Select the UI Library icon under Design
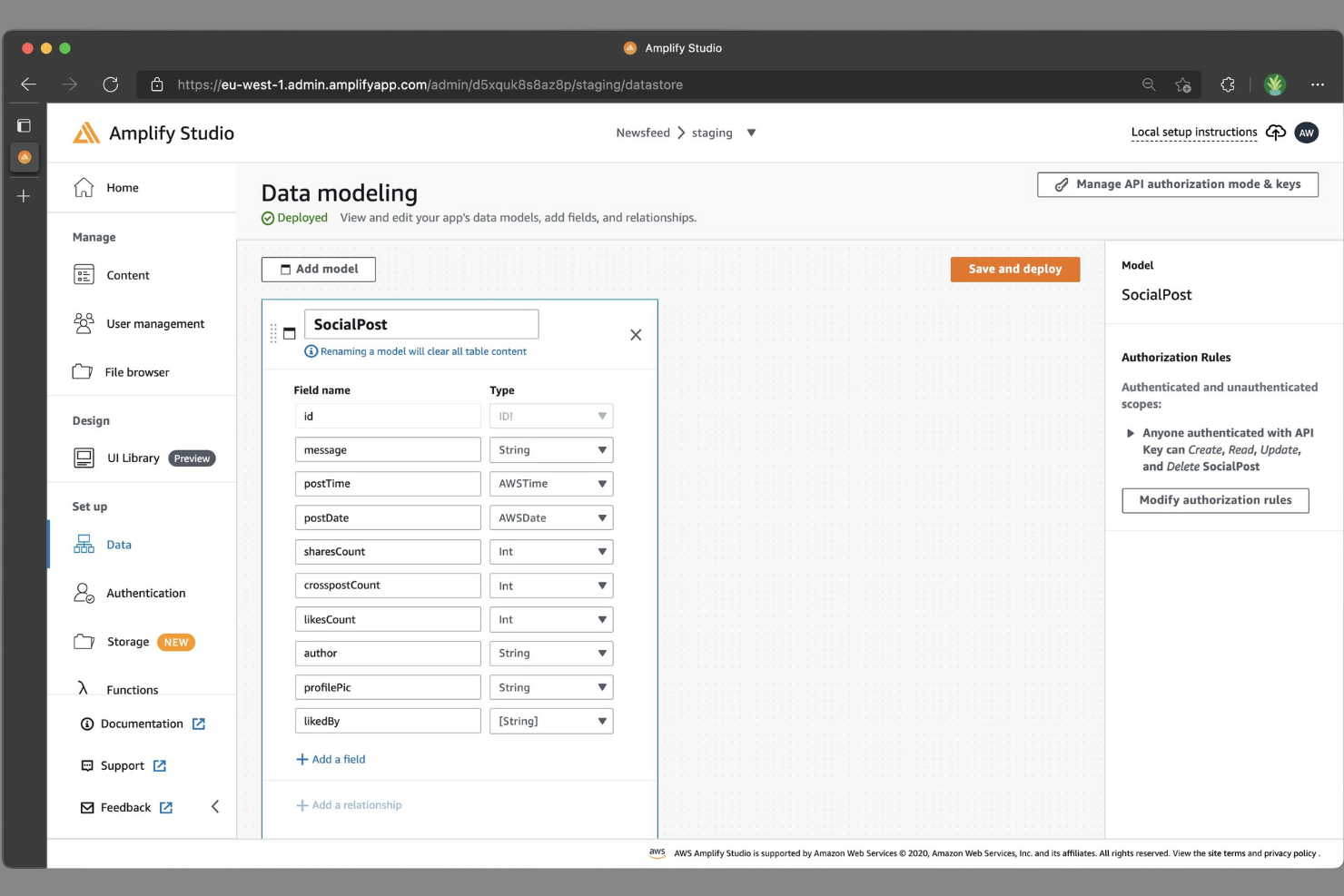This screenshot has width=1344, height=896. pos(83,458)
